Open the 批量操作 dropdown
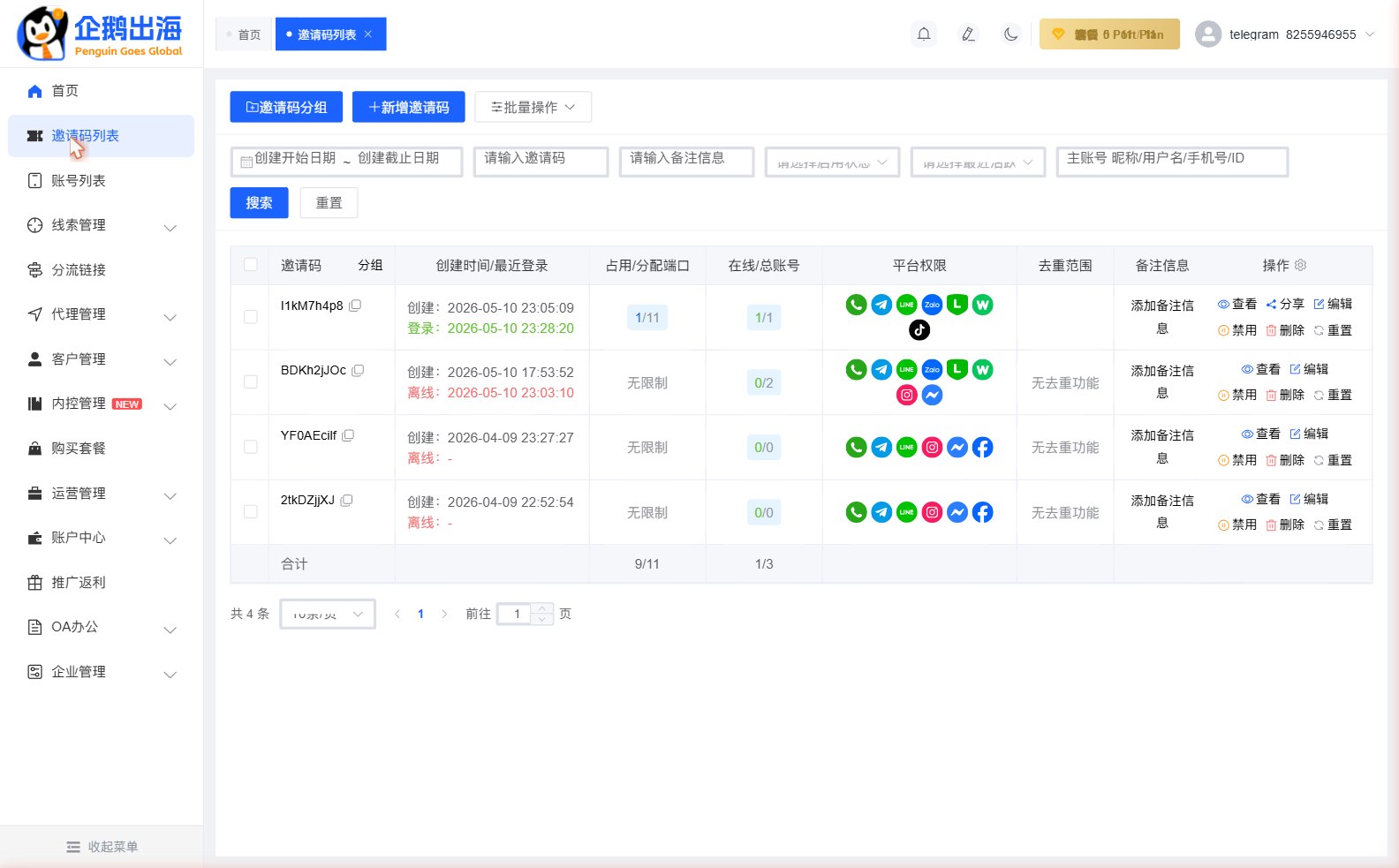The height and width of the screenshot is (868, 1399). 533,107
